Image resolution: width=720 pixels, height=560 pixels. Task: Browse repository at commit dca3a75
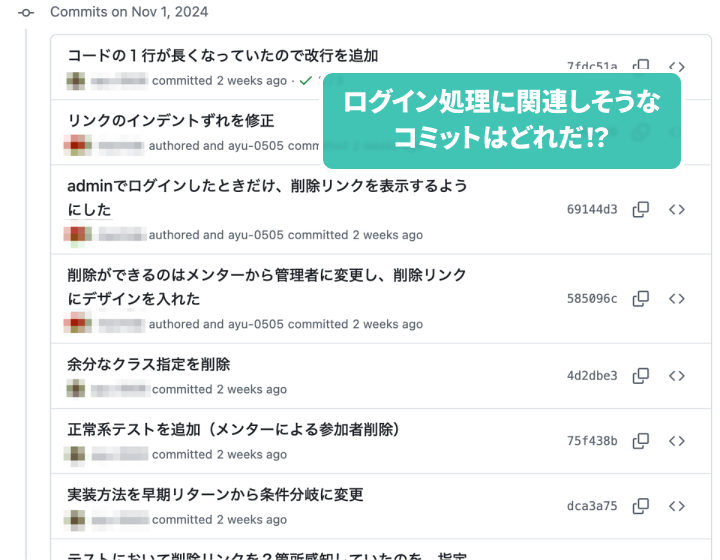677,506
